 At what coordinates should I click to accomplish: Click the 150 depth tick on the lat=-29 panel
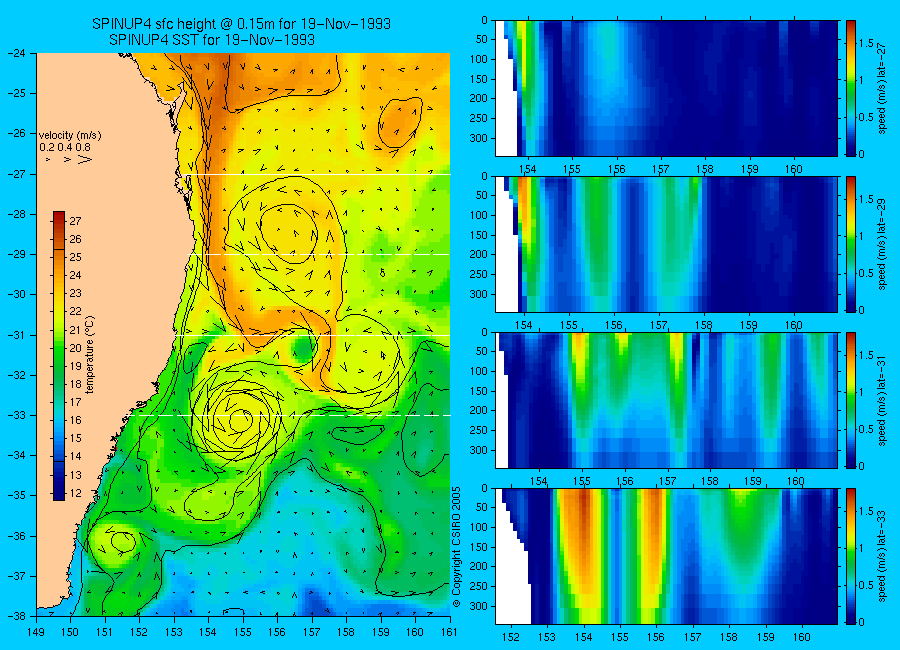click(x=479, y=235)
